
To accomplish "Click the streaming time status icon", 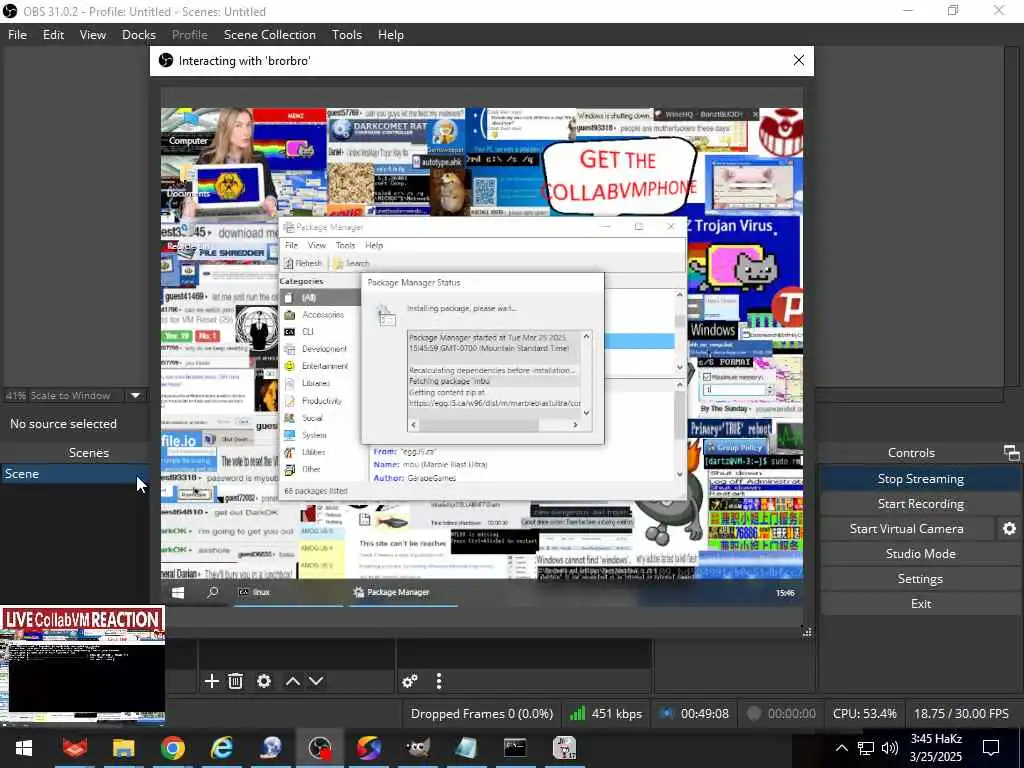I will coord(666,713).
